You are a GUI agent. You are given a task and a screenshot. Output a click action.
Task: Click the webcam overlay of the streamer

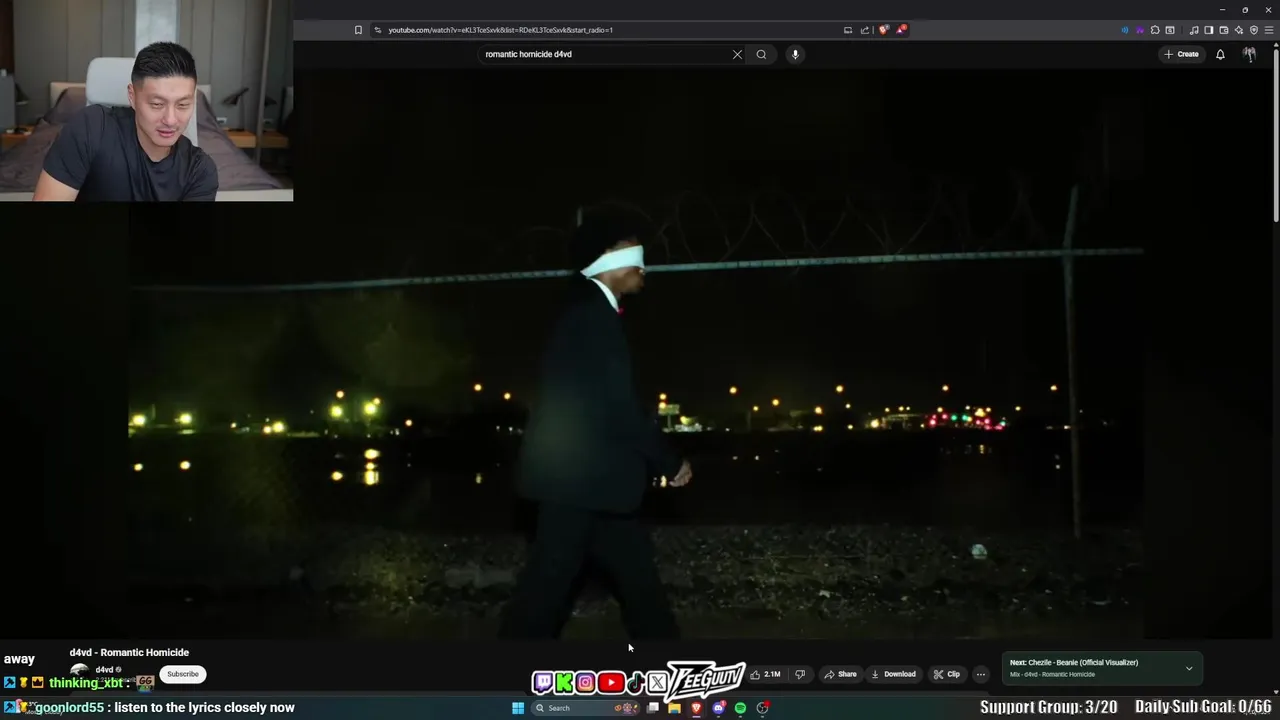pos(146,100)
